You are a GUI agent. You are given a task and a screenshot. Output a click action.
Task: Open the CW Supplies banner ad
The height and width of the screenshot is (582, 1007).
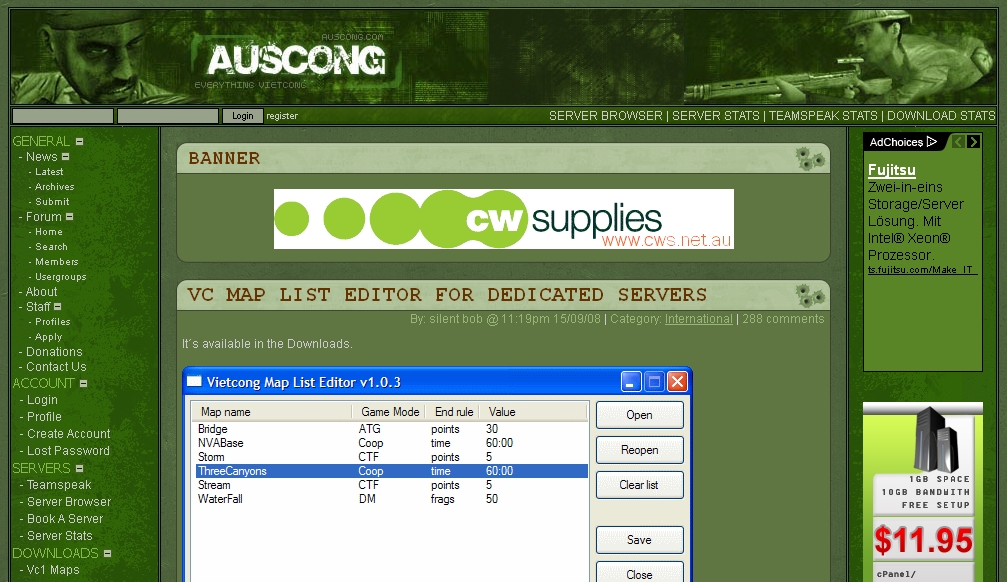(x=503, y=219)
